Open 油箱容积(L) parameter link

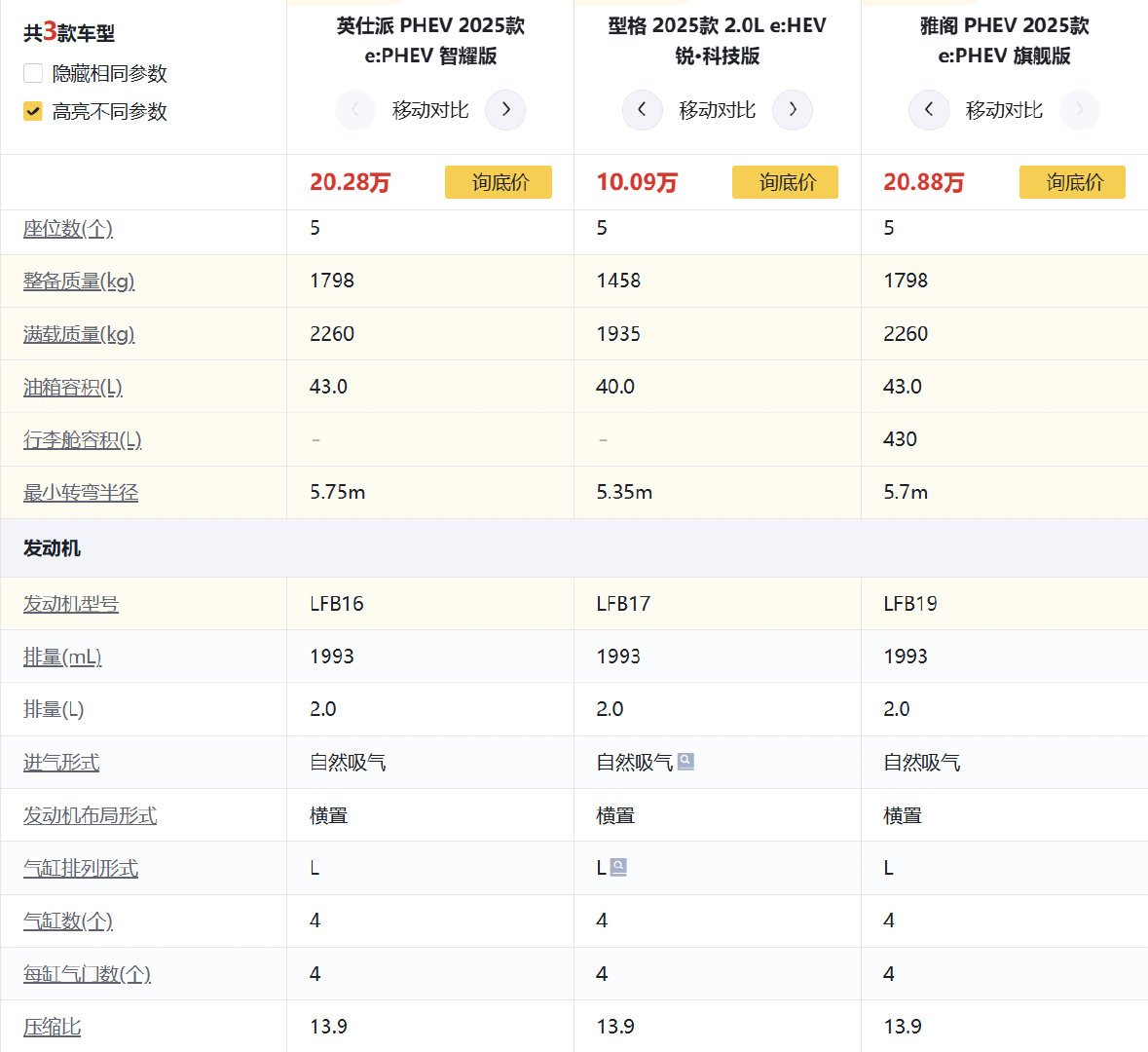[x=72, y=387]
